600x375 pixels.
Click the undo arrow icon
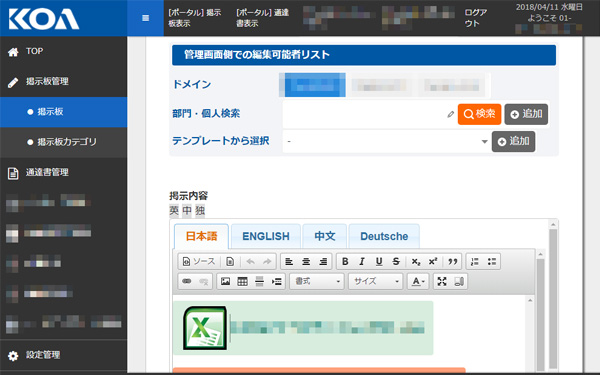pos(251,262)
